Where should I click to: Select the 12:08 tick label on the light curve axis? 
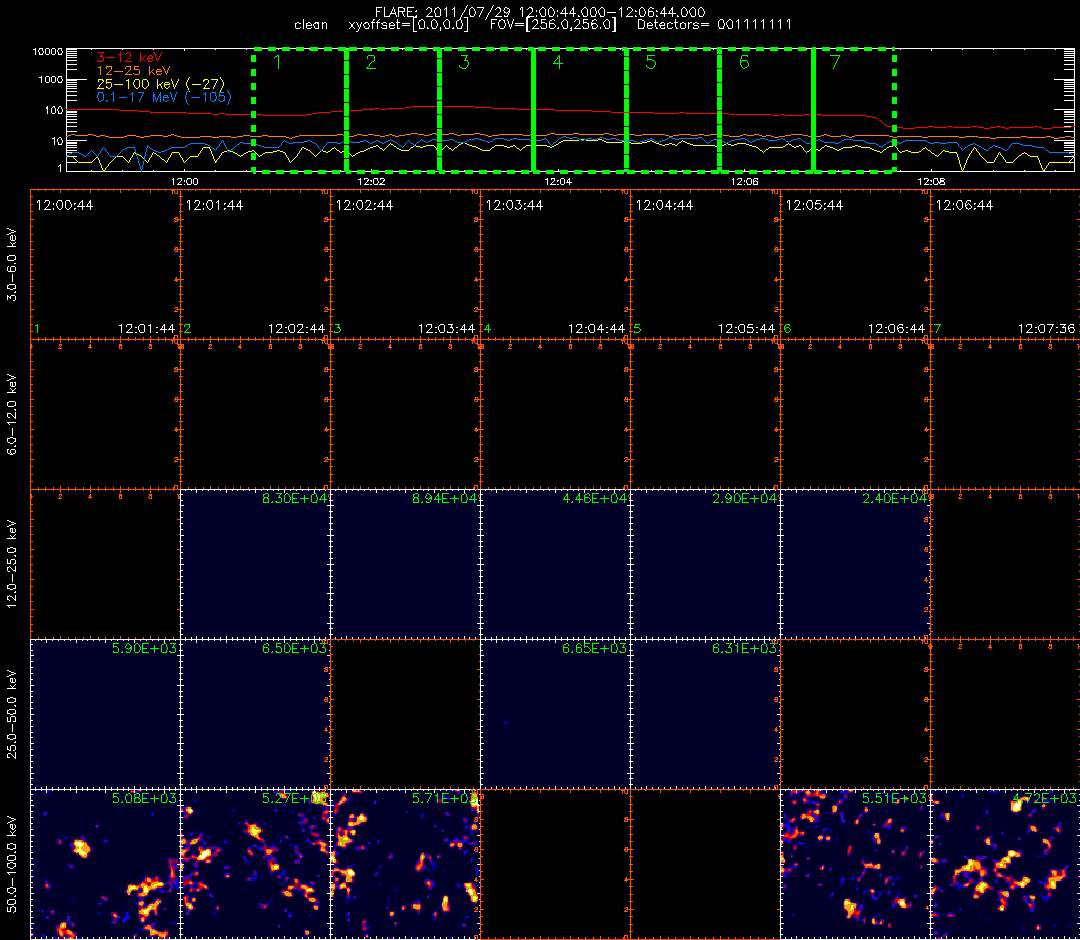(931, 182)
